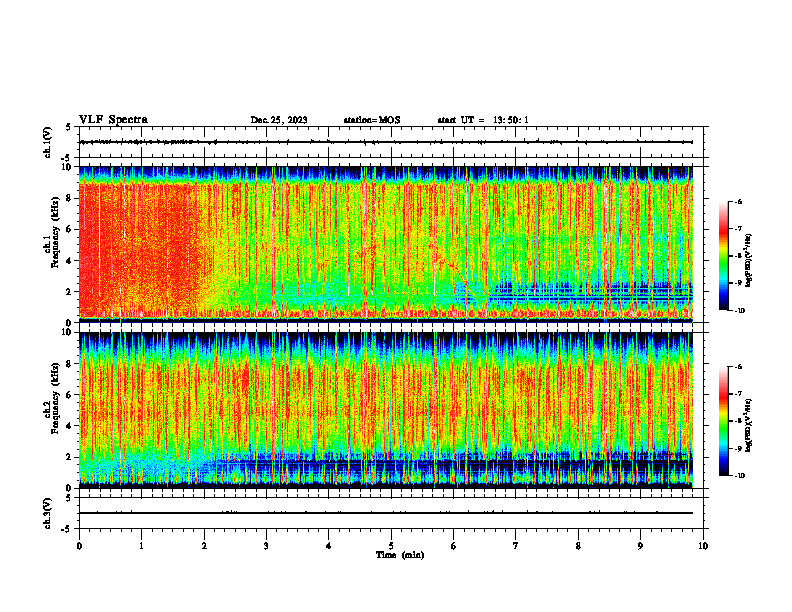Image resolution: width=792 pixels, height=612 pixels.
Task: Click the time axis tick label "9"
Action: [640, 546]
